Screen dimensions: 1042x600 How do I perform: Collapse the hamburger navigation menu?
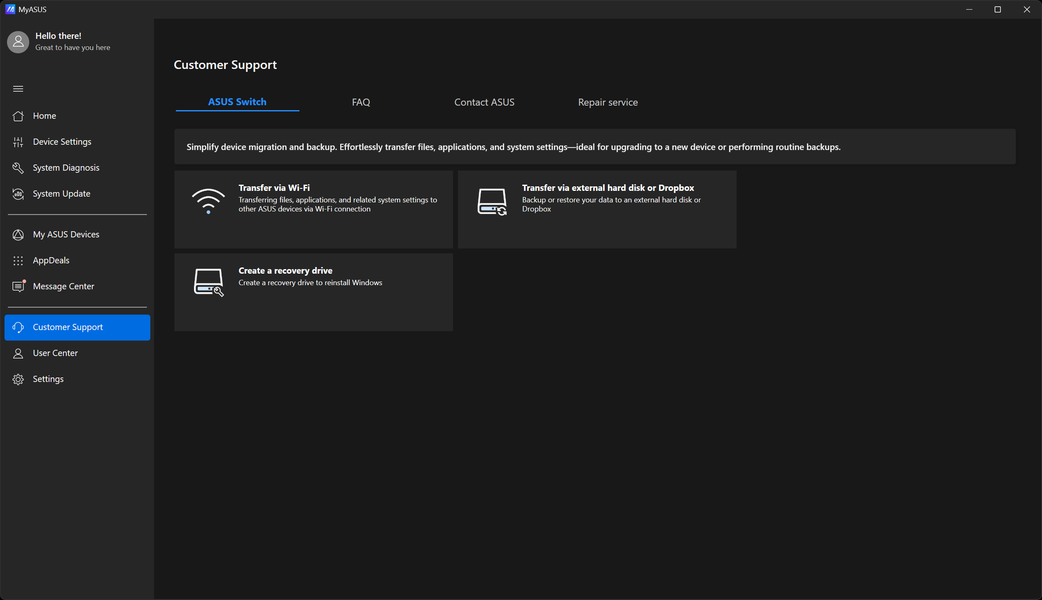[18, 89]
